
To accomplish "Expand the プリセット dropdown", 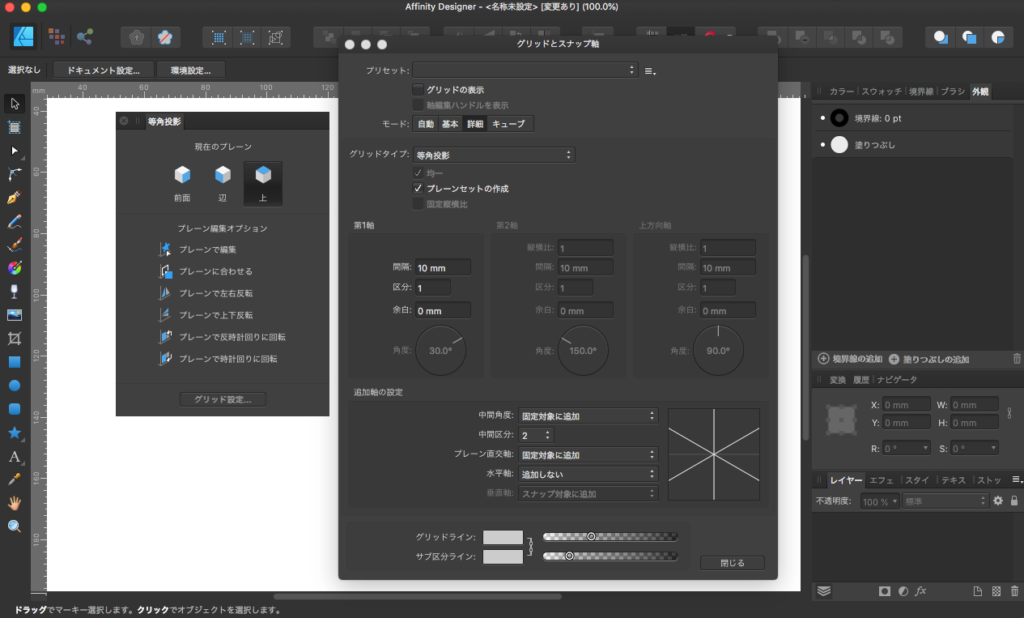I will [x=525, y=70].
